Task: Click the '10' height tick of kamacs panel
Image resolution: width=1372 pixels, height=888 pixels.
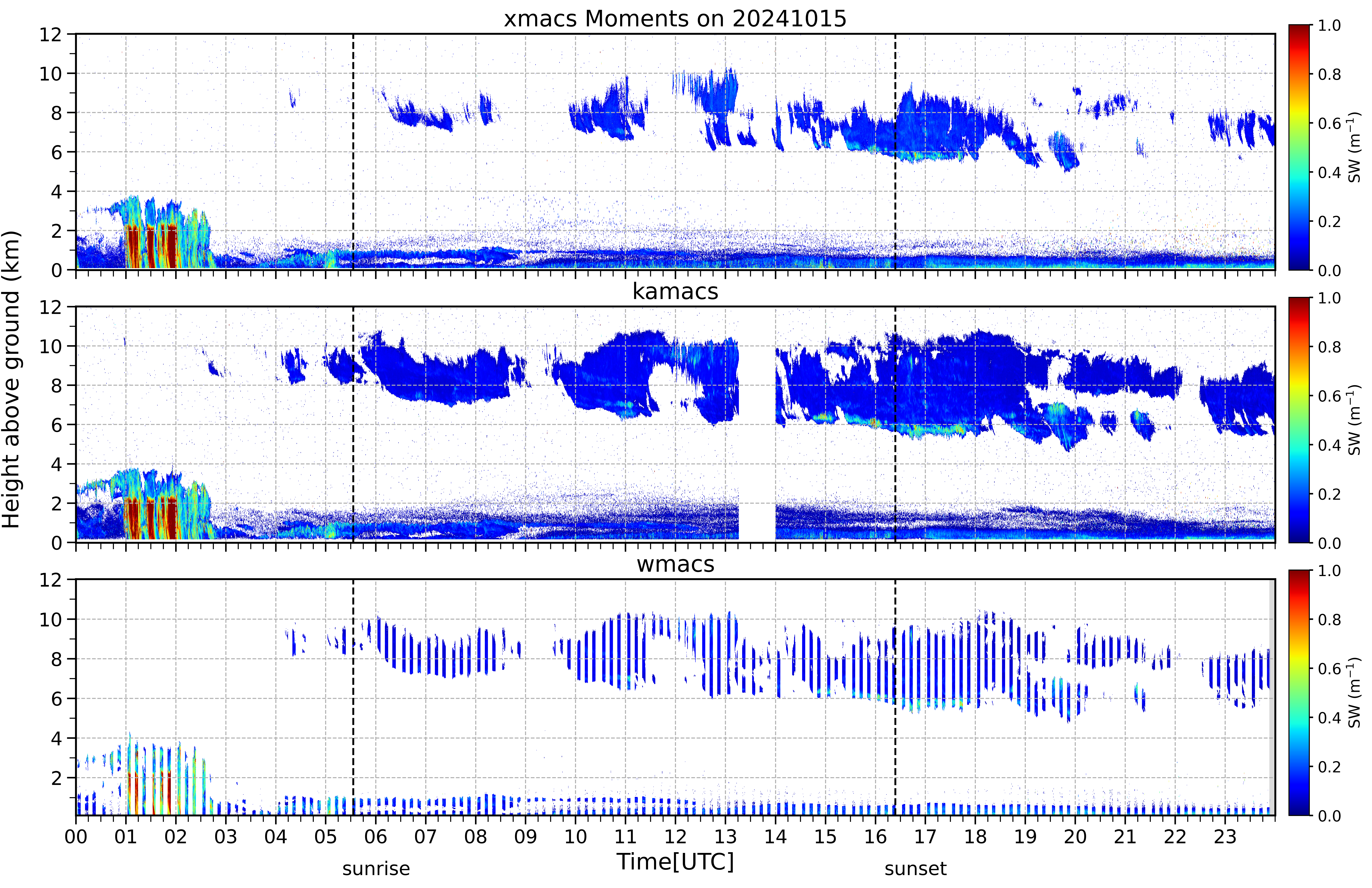Action: point(50,346)
